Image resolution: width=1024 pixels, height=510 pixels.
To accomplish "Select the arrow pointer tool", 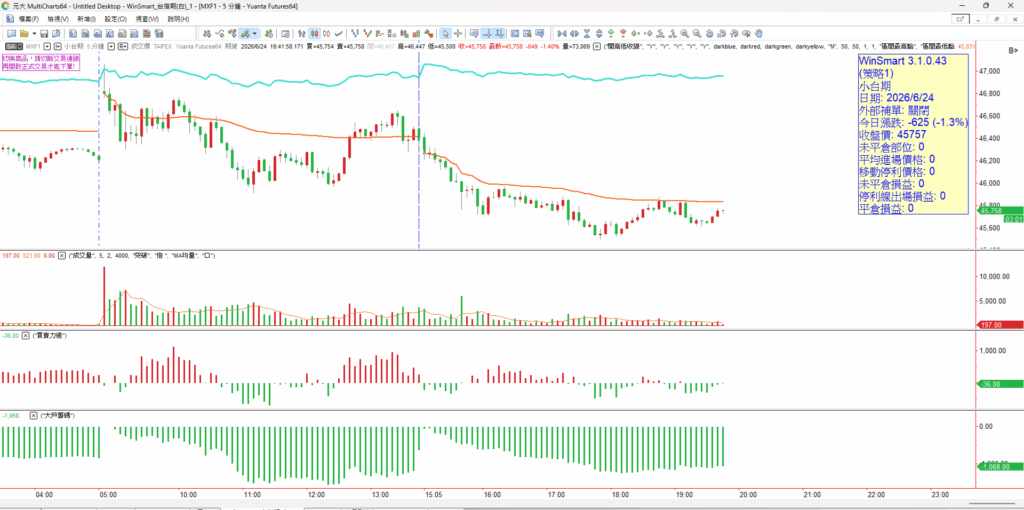I will [445, 33].
